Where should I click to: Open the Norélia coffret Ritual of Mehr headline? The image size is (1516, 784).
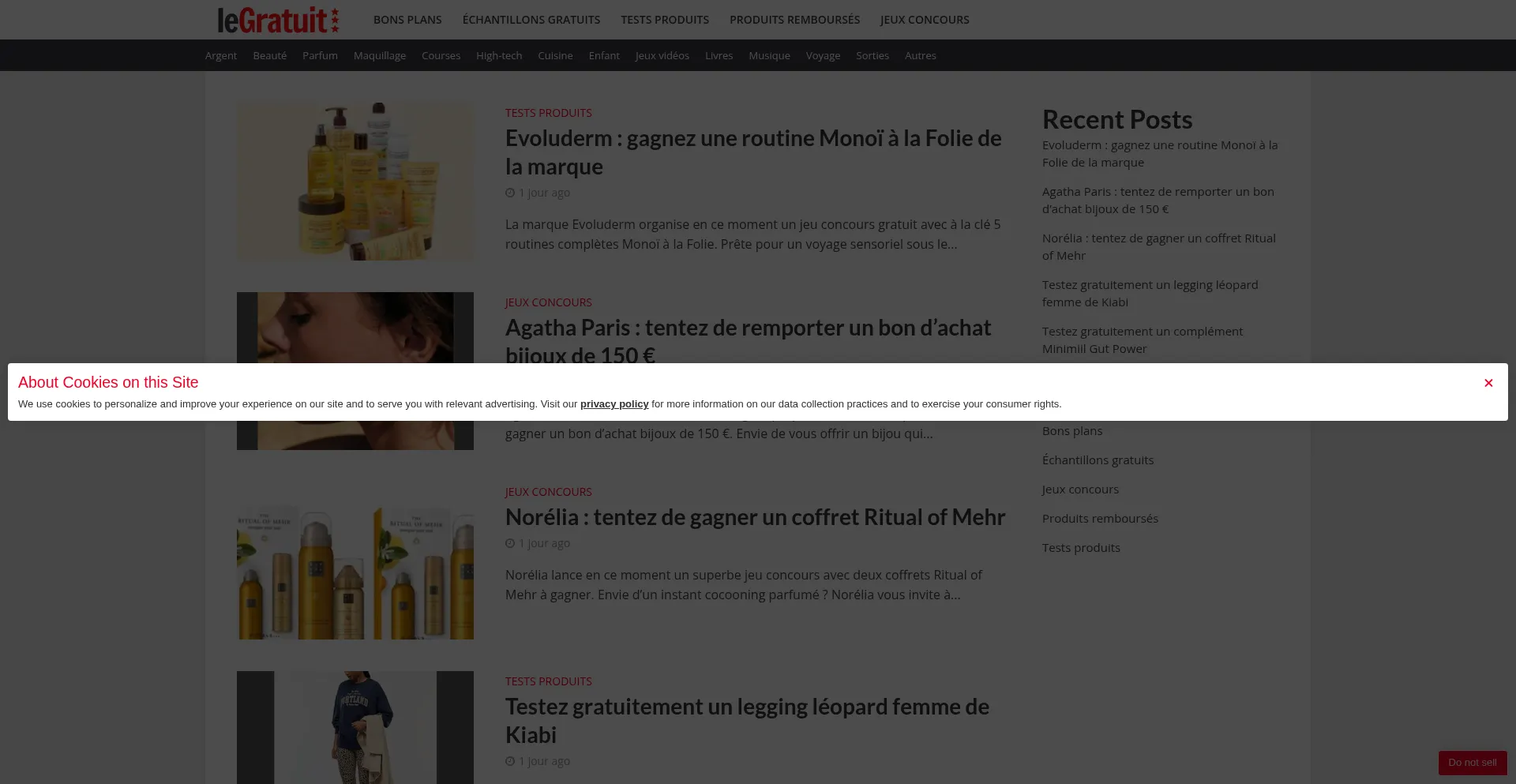pyautogui.click(x=756, y=517)
